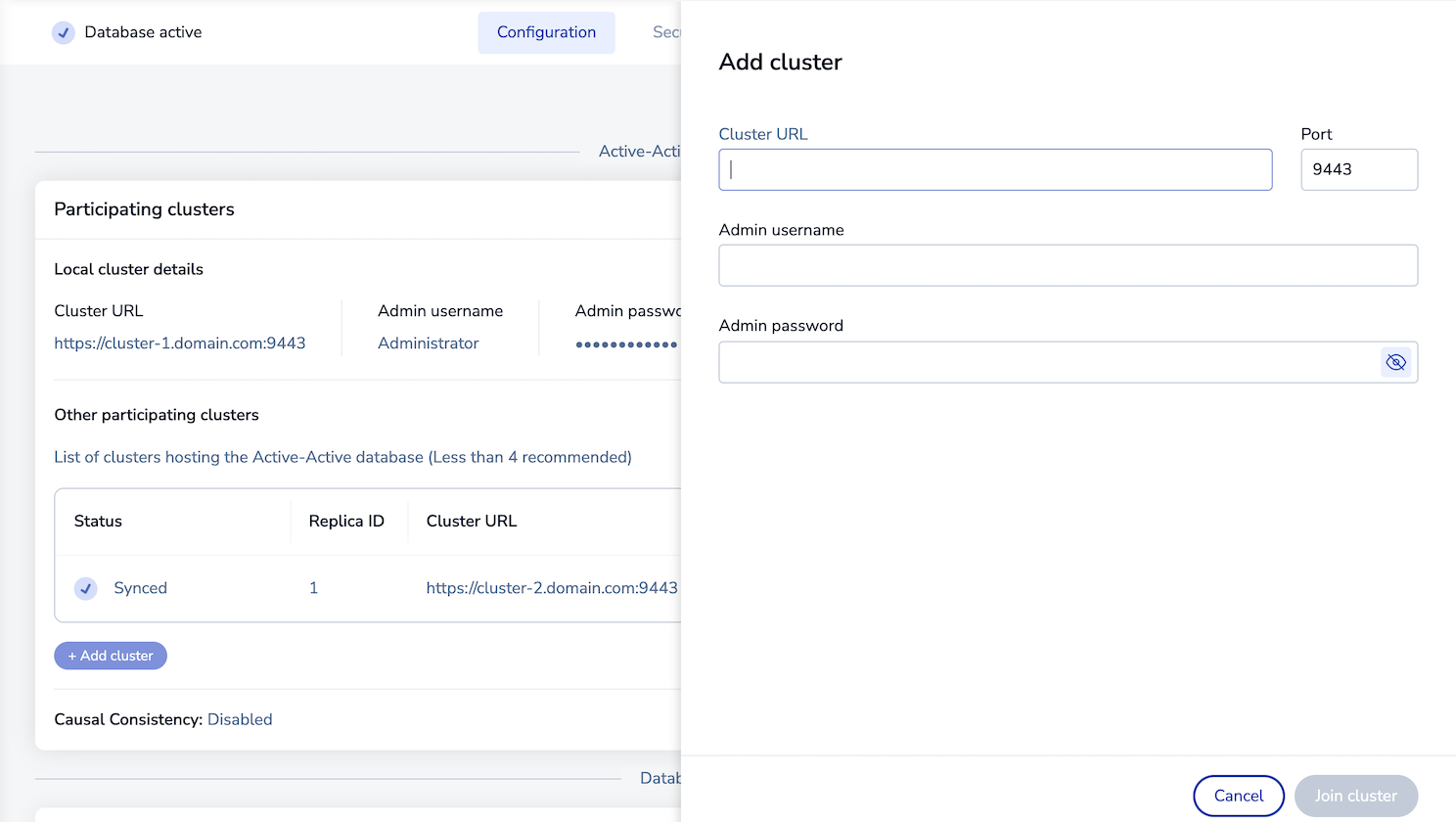This screenshot has height=822, width=1456.
Task: Click the Admin username text field
Action: point(1068,265)
